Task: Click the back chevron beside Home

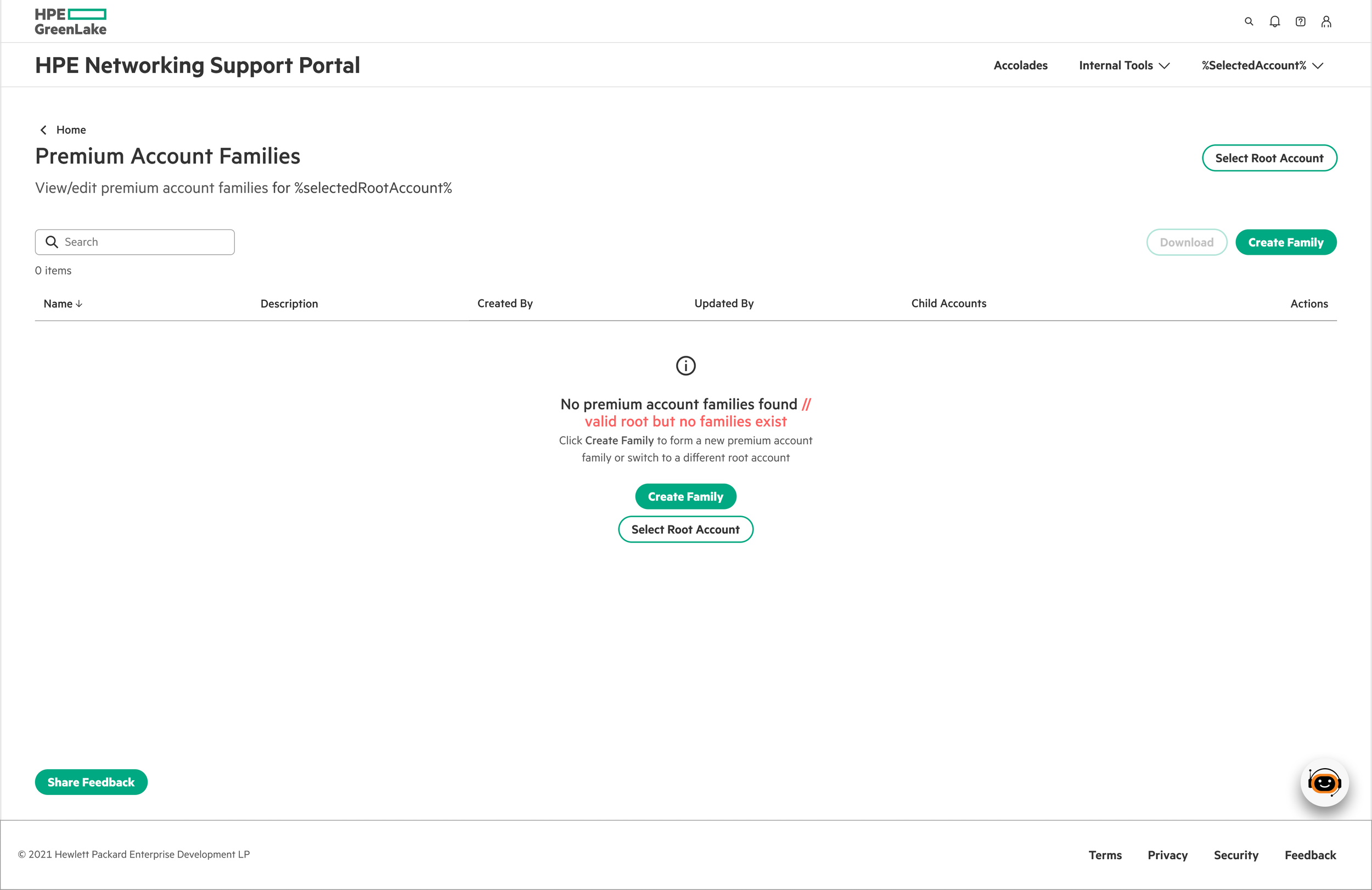Action: (43, 130)
